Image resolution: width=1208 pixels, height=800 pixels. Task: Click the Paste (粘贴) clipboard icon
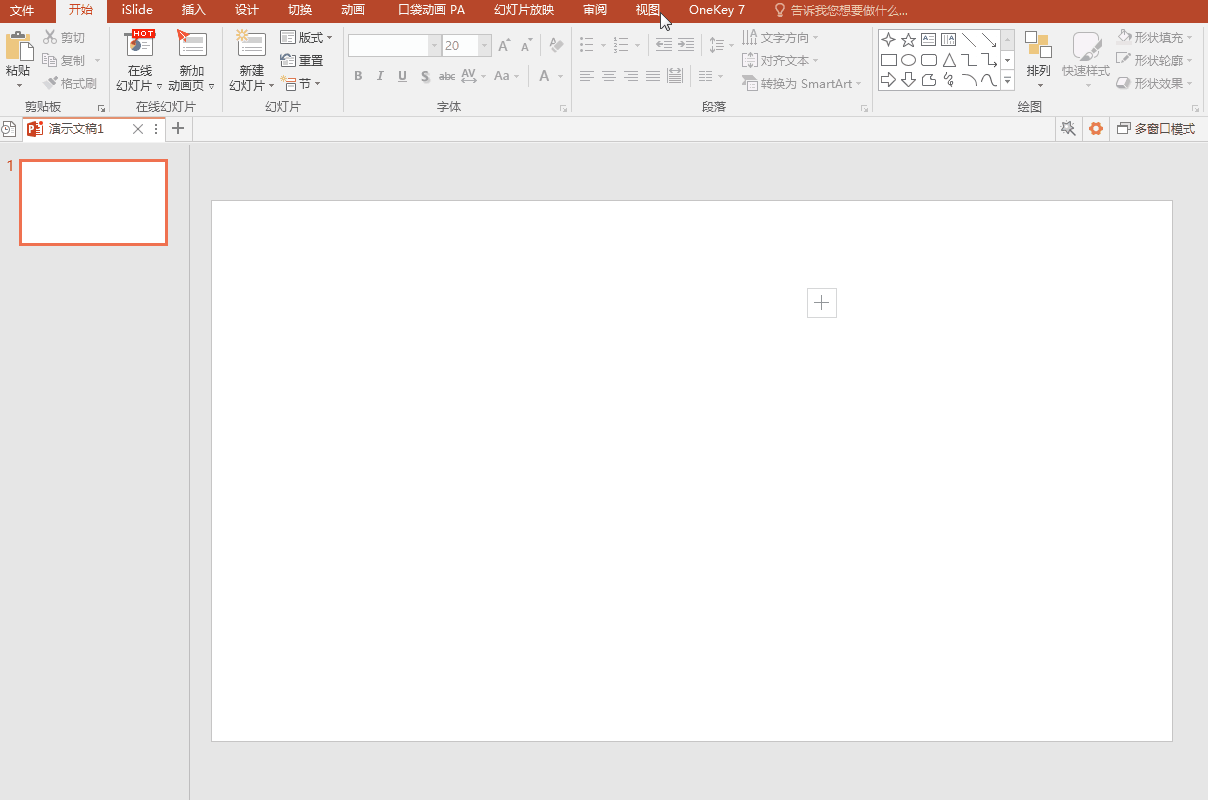click(18, 46)
